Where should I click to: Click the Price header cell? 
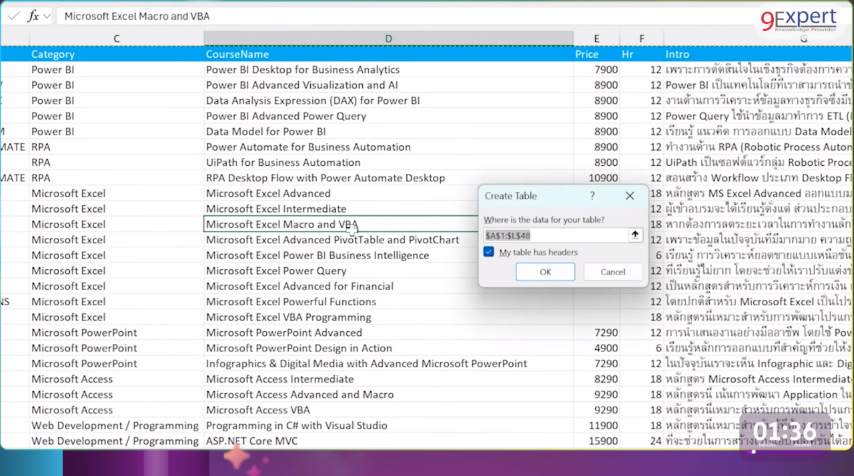pyautogui.click(x=587, y=54)
